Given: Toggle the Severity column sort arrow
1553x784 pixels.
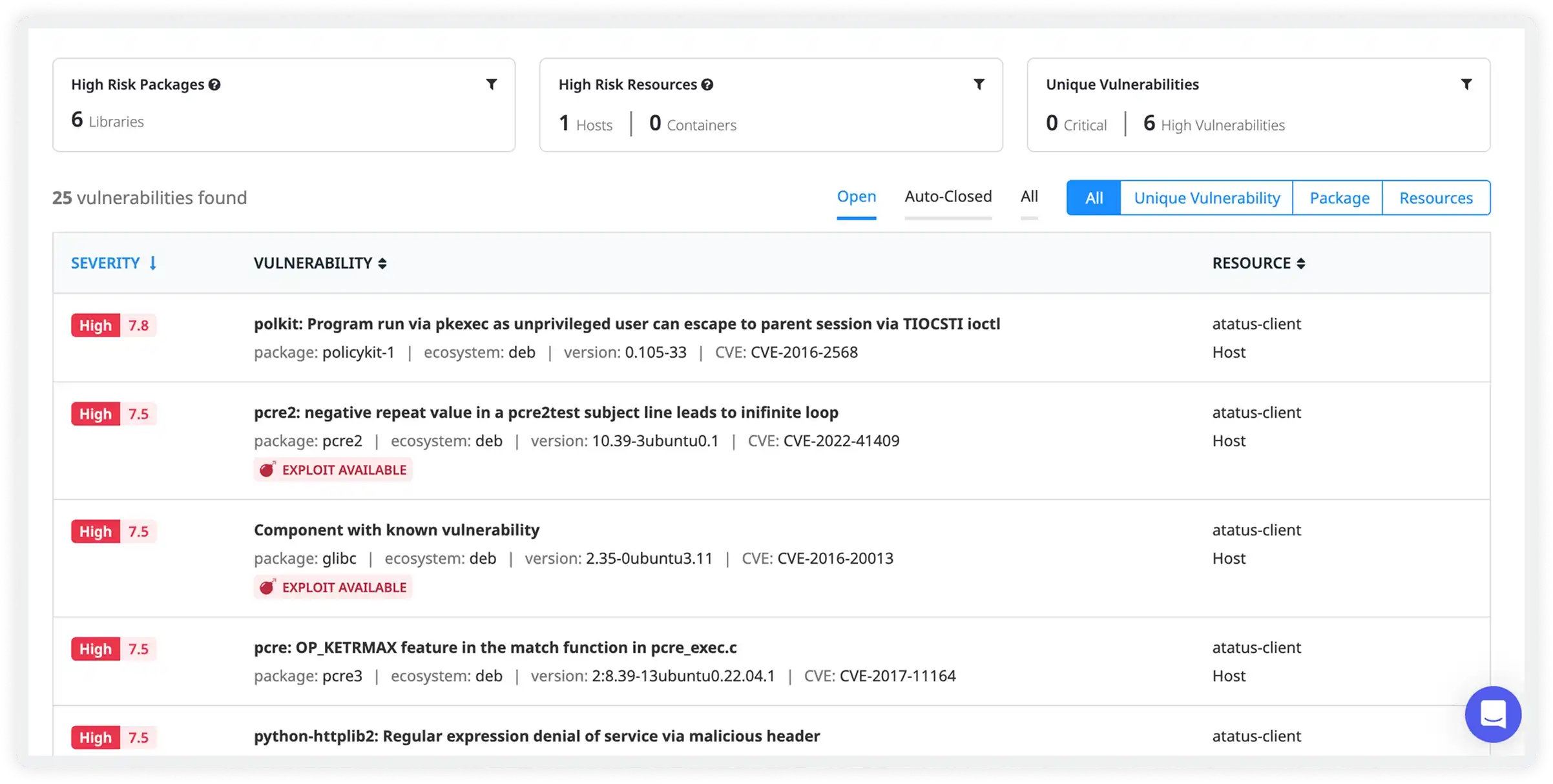Looking at the screenshot, I should point(153,263).
